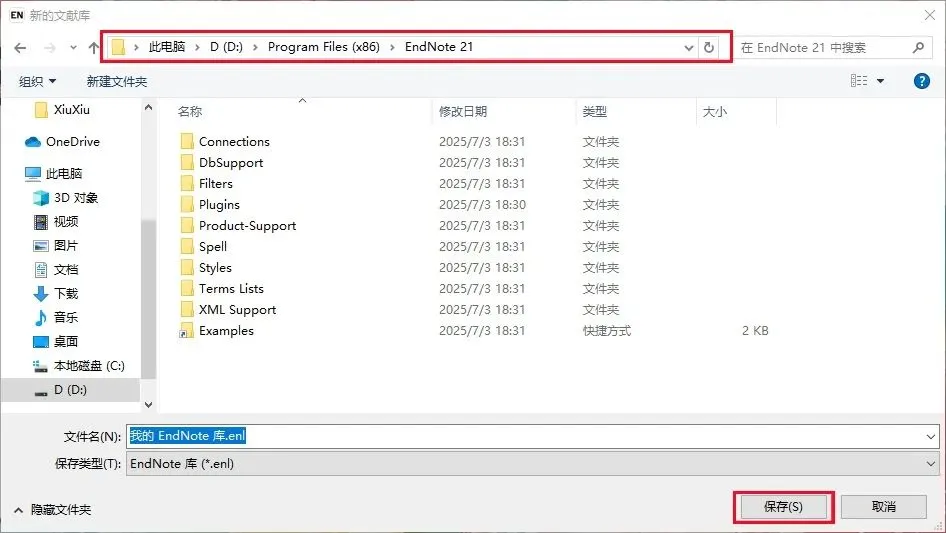Open the help question mark icon
This screenshot has height=533, width=946.
pos(921,81)
